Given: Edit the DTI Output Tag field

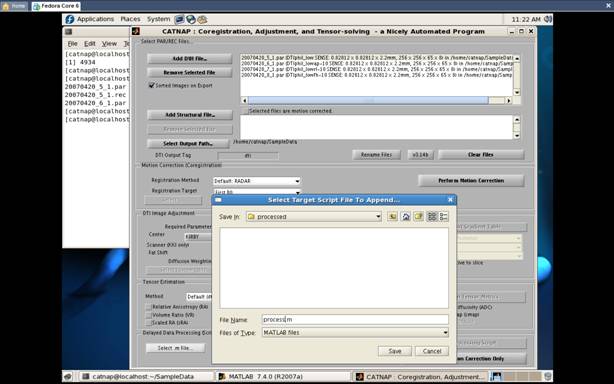Looking at the screenshot, I should pyautogui.click(x=248, y=155).
